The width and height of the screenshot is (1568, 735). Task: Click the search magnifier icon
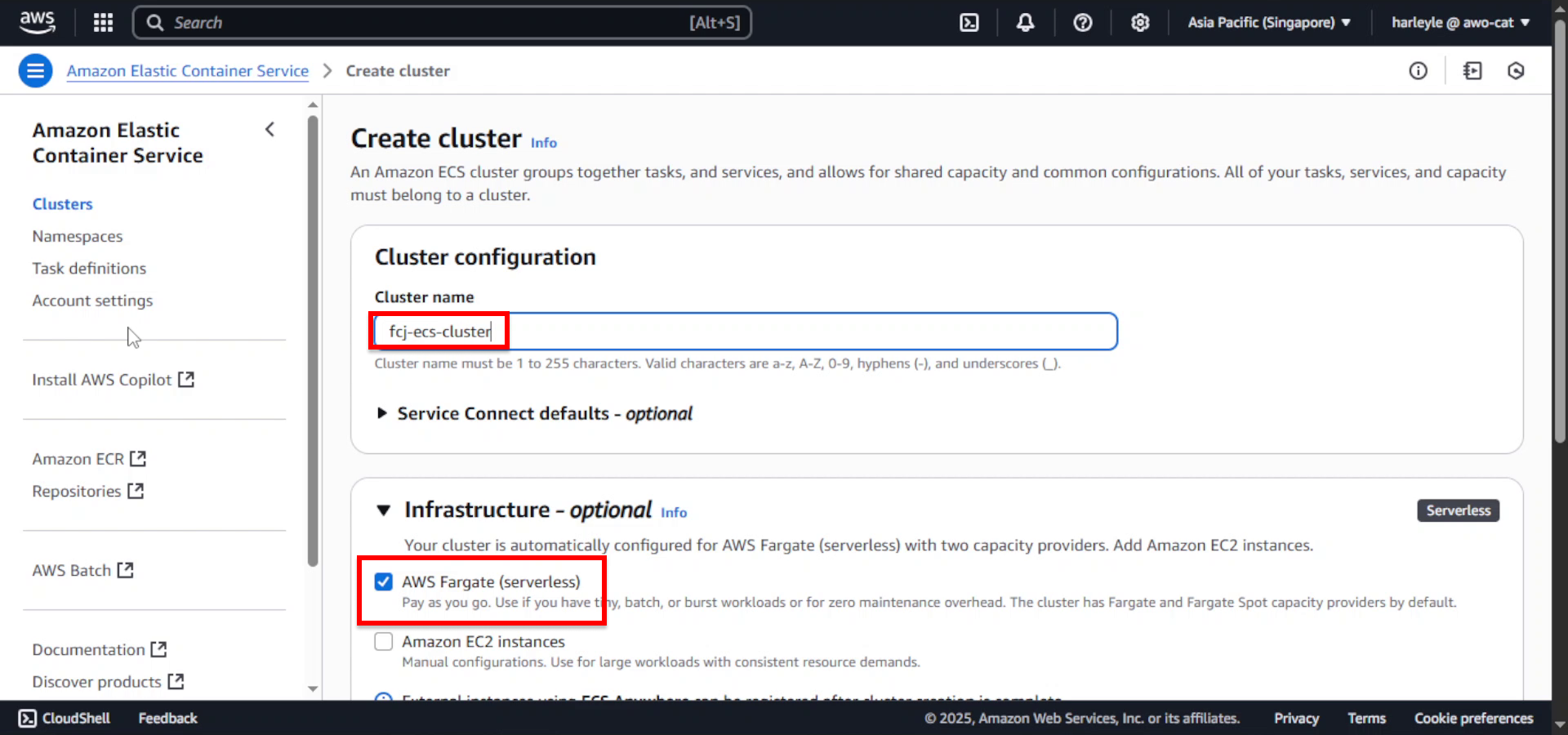point(154,23)
